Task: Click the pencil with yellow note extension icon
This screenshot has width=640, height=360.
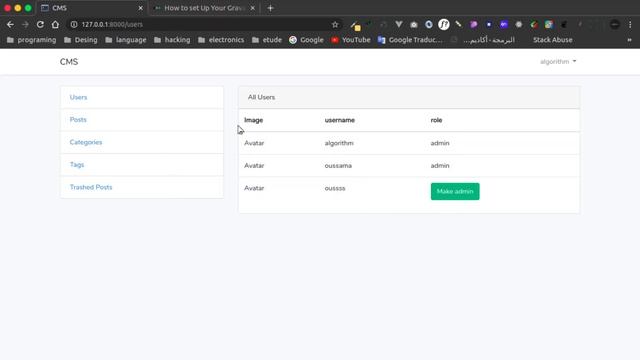Action: point(356,25)
